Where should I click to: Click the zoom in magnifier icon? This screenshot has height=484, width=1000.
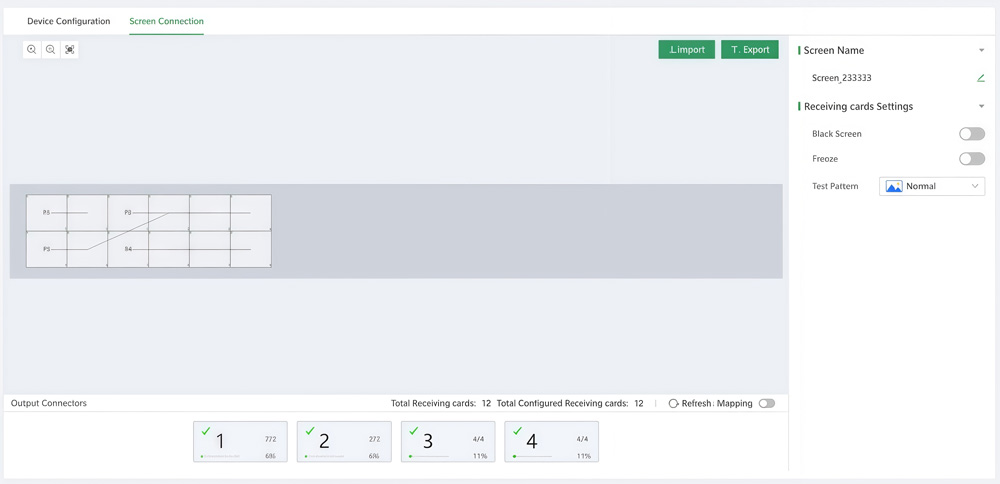click(x=32, y=49)
